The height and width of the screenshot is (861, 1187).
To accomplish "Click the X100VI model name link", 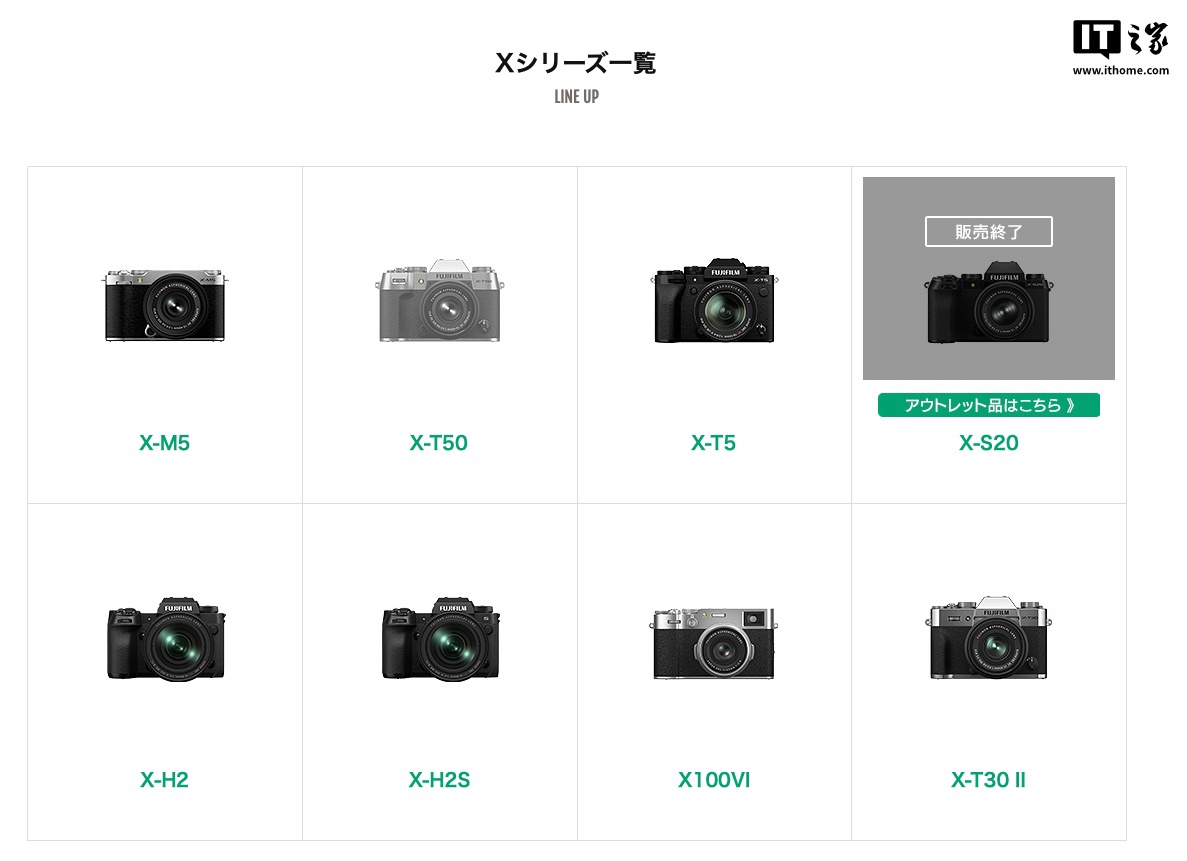I will tap(714, 780).
